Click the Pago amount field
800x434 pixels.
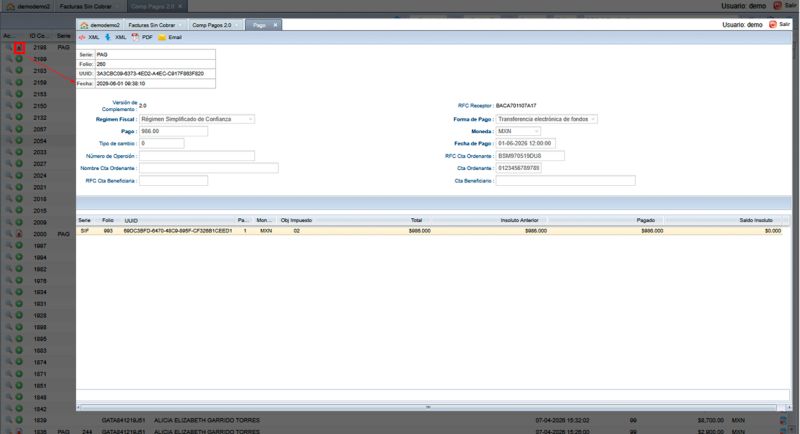click(x=173, y=131)
